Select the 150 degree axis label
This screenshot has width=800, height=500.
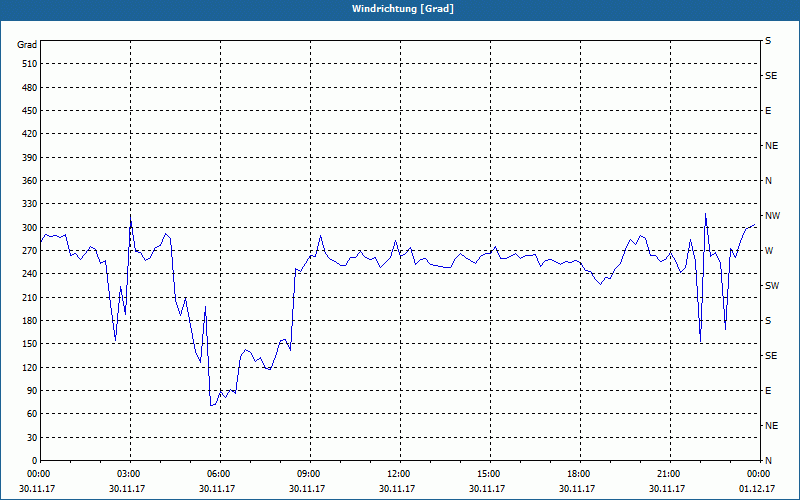coord(30,344)
